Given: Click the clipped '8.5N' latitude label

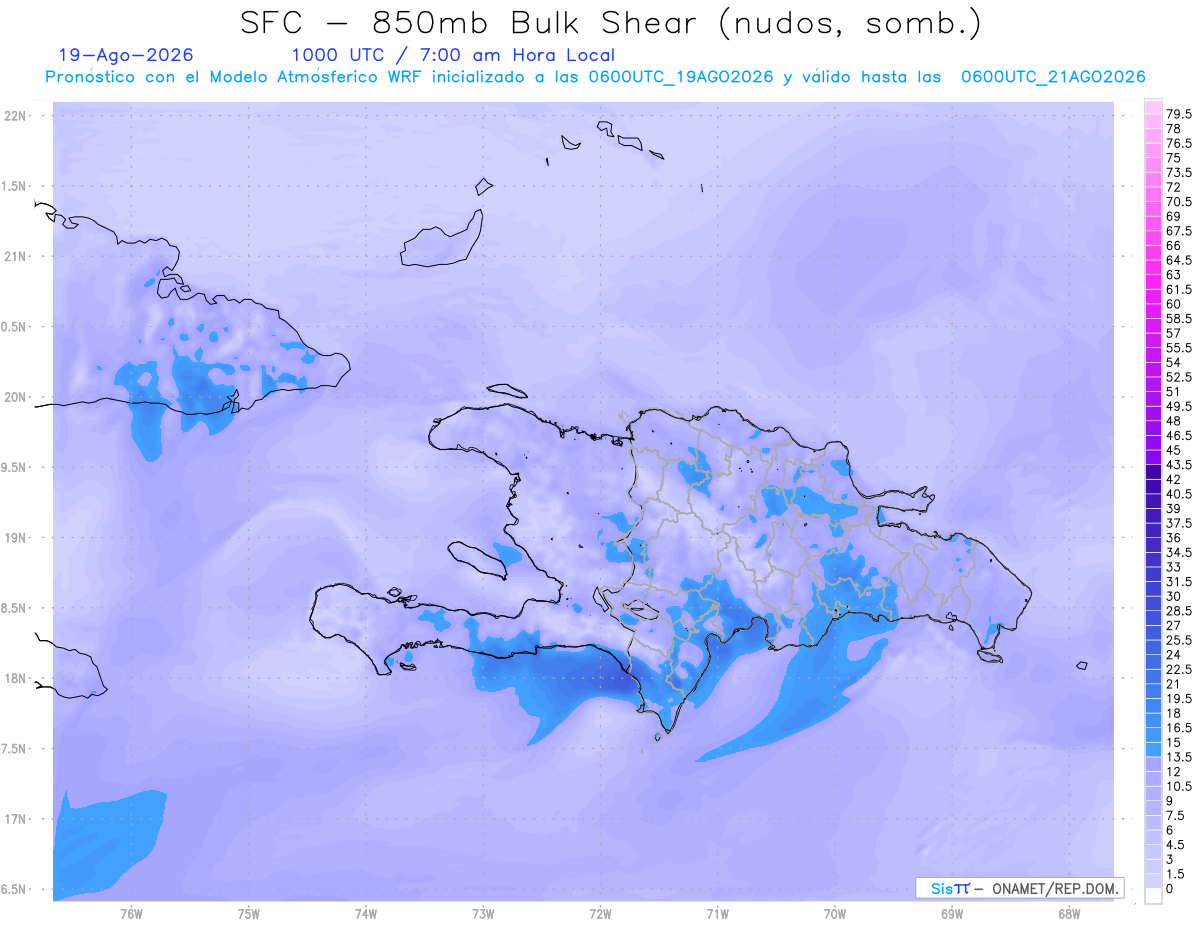Looking at the screenshot, I should (15, 608).
